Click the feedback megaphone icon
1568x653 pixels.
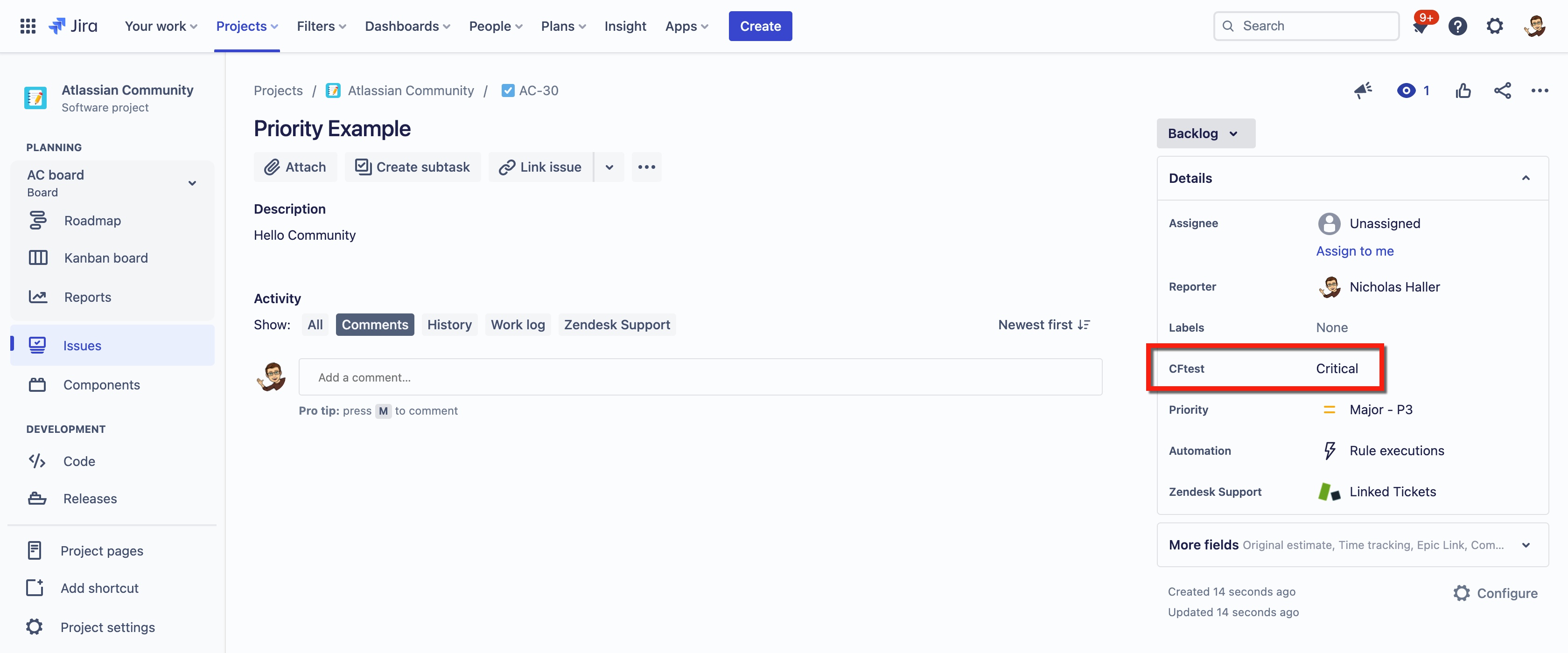tap(1364, 90)
